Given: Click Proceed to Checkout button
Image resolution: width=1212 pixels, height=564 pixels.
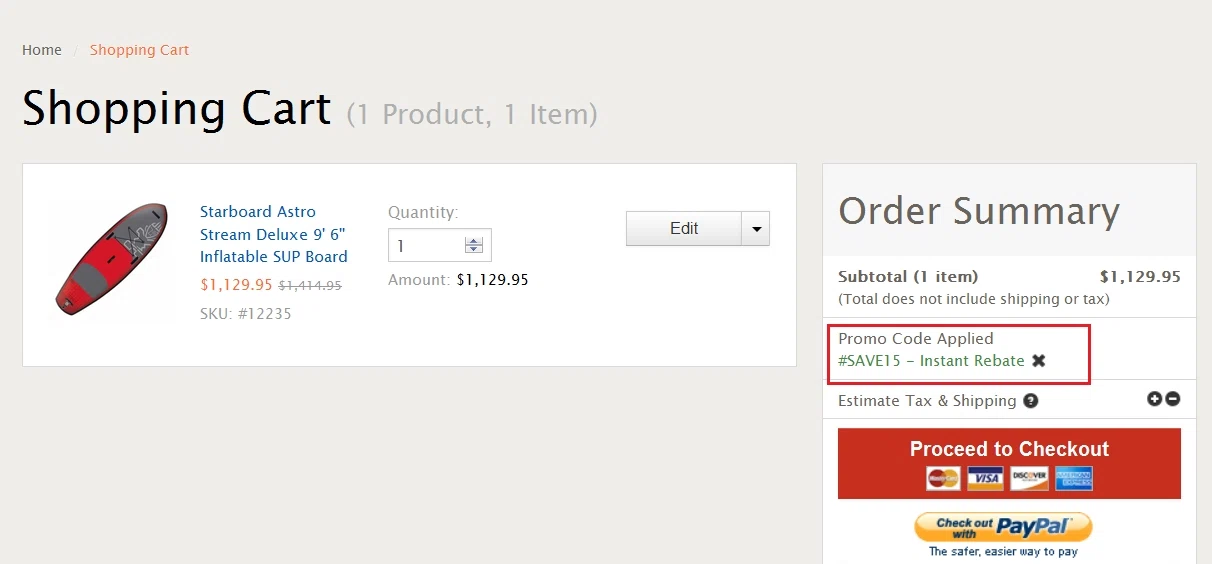Looking at the screenshot, I should (x=1009, y=464).
